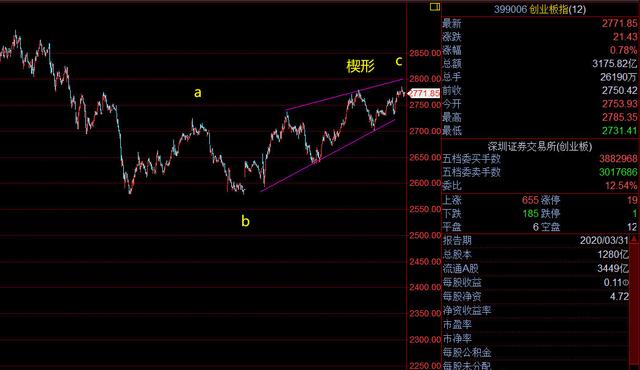Click the 2300.00 price axis label

[425, 339]
